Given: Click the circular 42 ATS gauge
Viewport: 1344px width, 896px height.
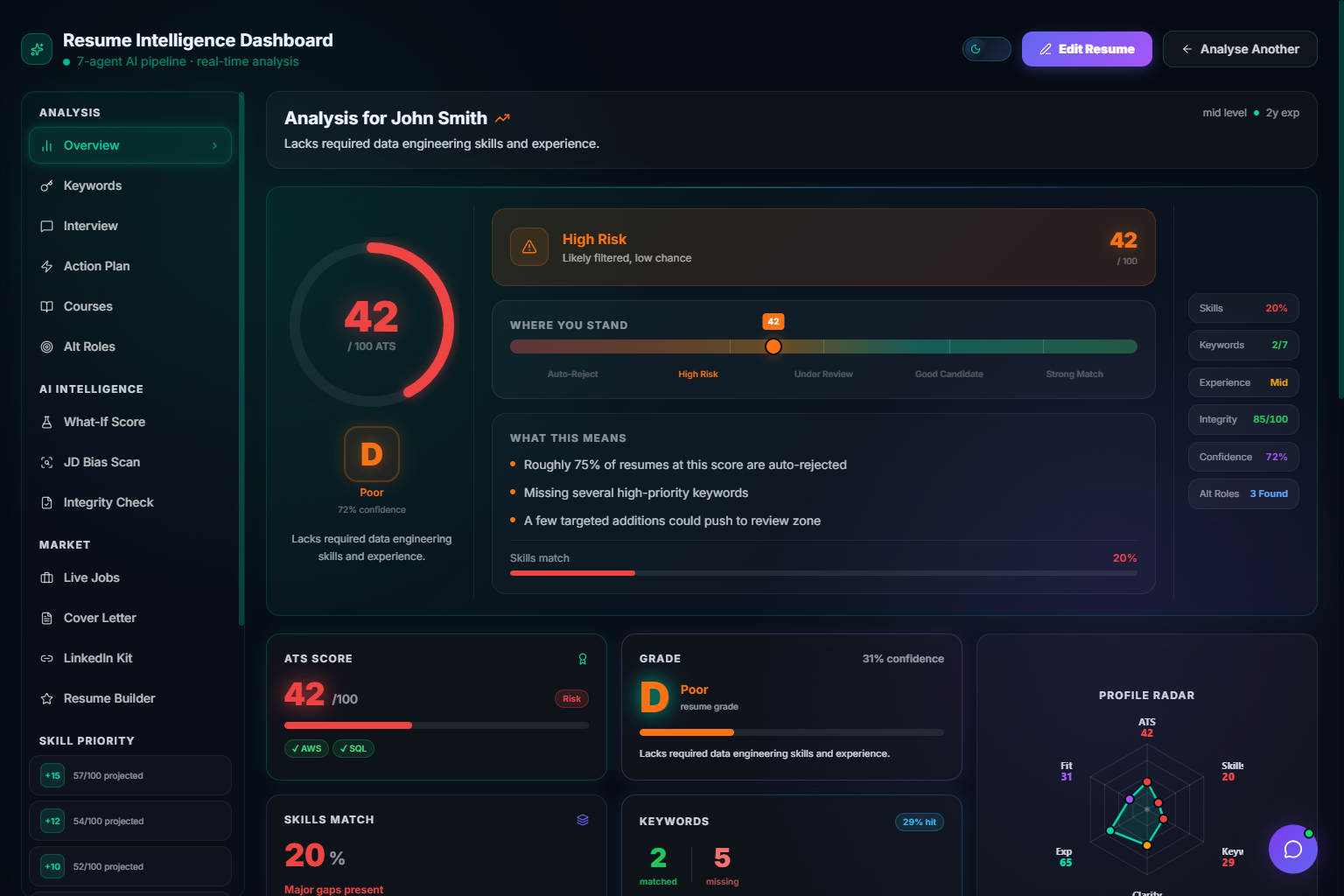Looking at the screenshot, I should (x=372, y=325).
